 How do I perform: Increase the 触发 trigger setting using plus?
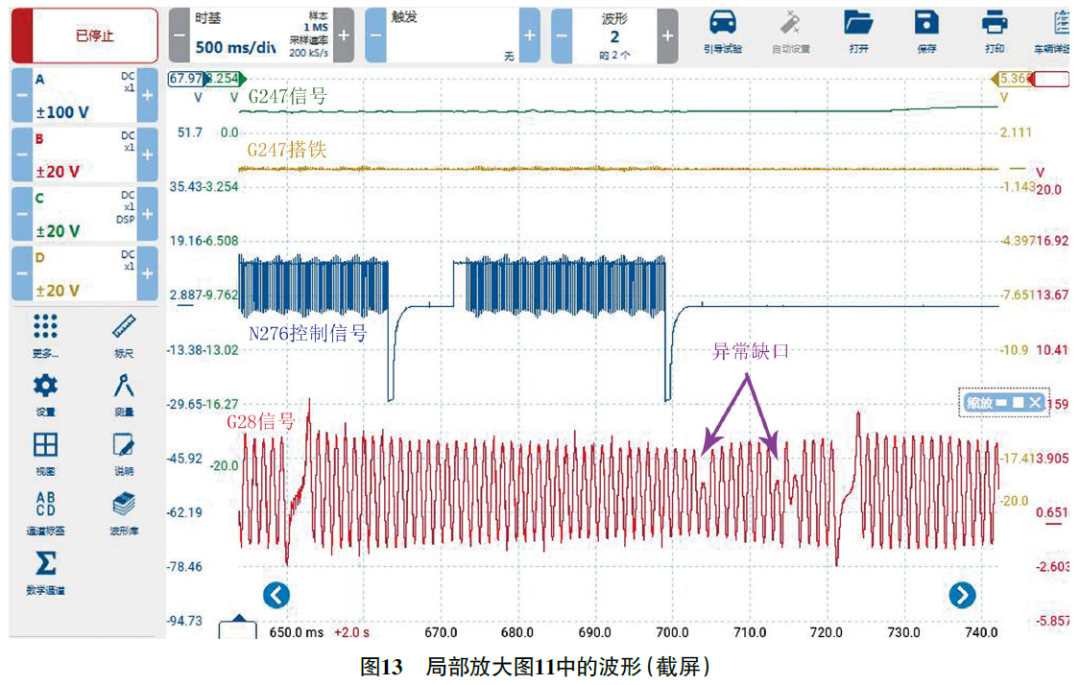point(530,35)
